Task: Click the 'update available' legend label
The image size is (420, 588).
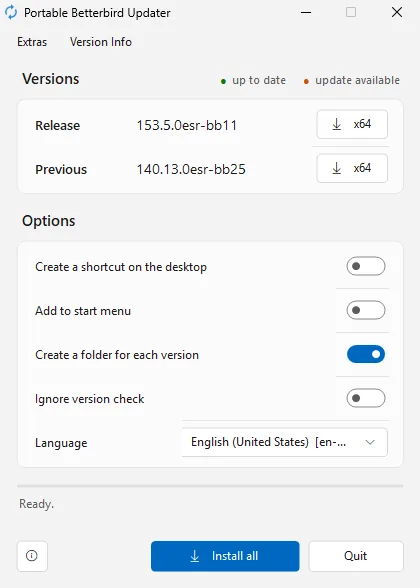Action: click(357, 80)
